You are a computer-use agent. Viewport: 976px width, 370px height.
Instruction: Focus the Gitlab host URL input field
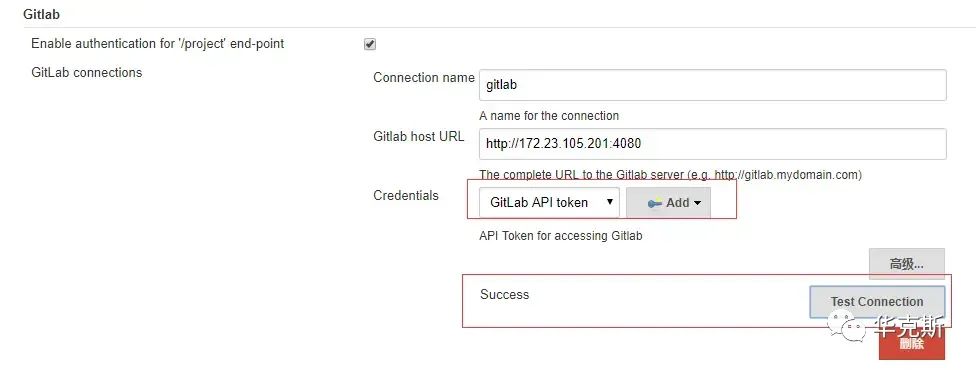(x=713, y=144)
